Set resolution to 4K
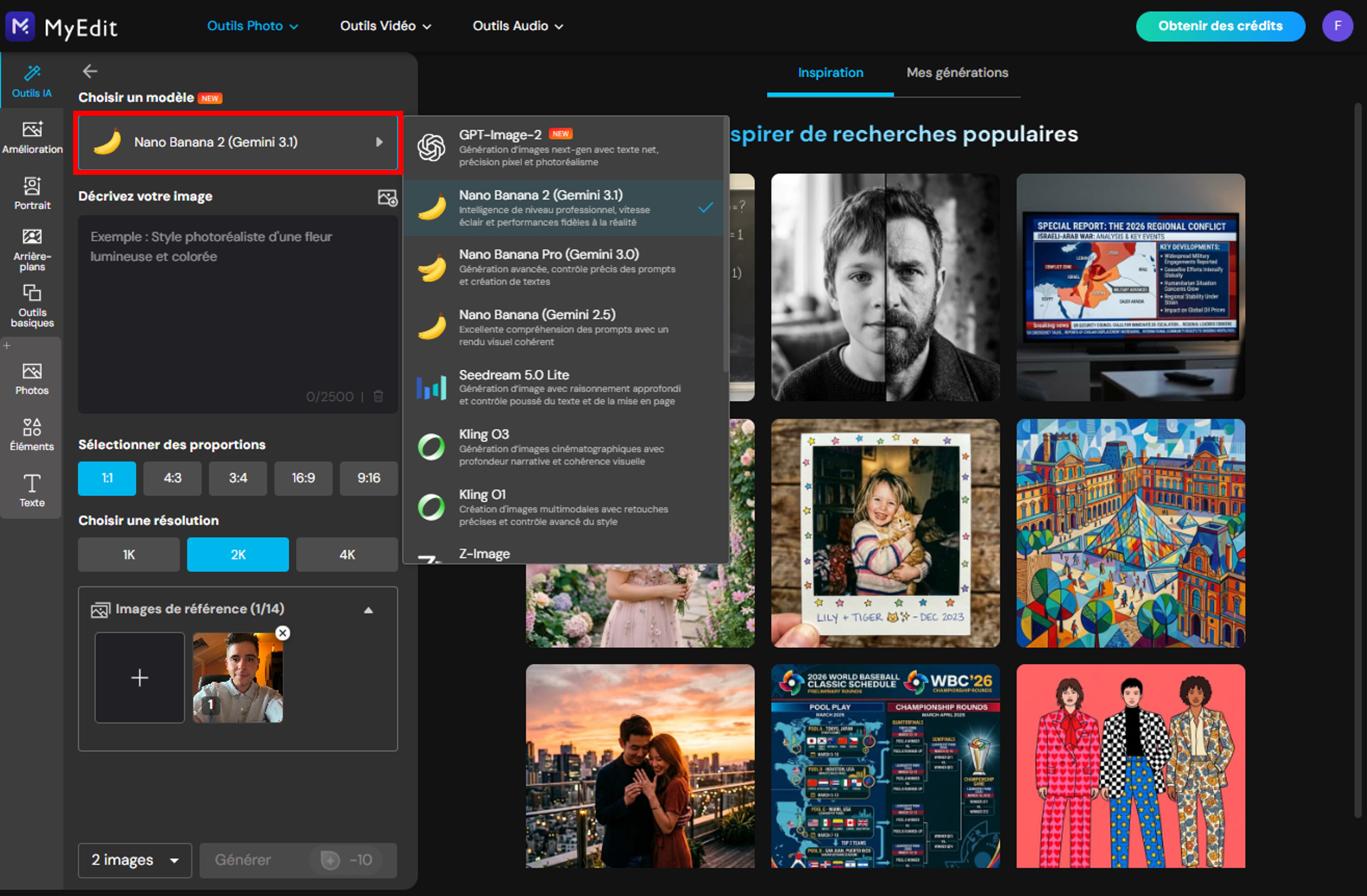The height and width of the screenshot is (896, 1367). point(347,554)
